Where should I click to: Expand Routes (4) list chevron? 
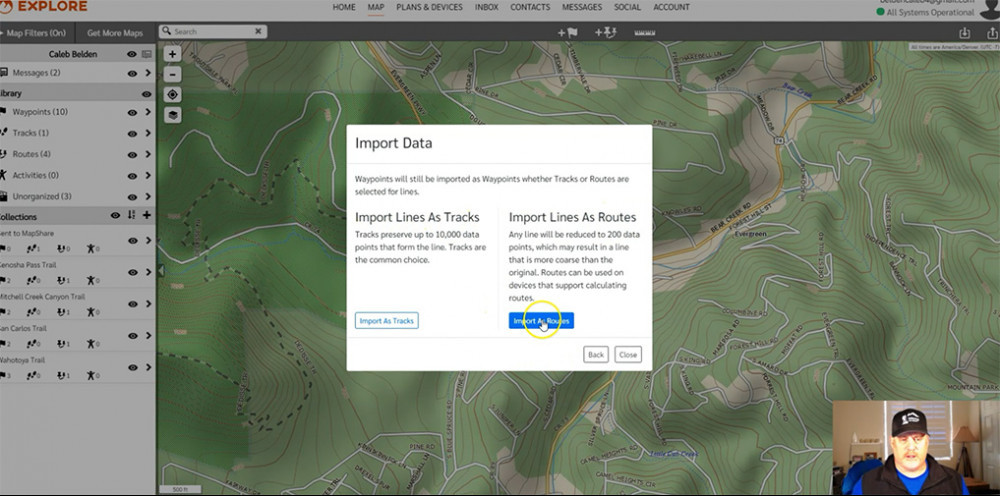(x=148, y=154)
